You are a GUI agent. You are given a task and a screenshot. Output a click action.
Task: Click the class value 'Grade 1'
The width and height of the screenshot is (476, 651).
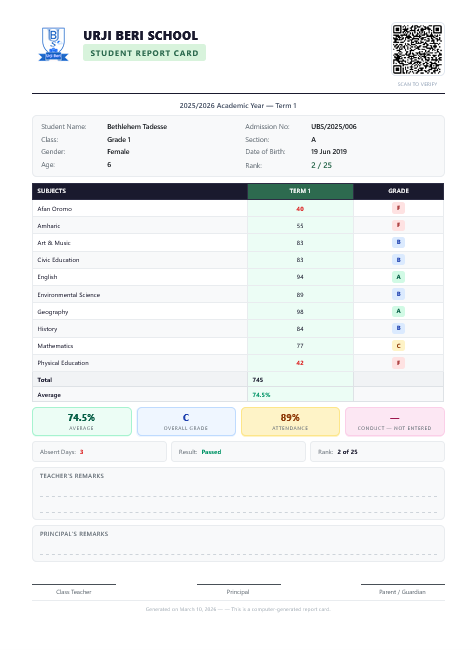coord(119,140)
